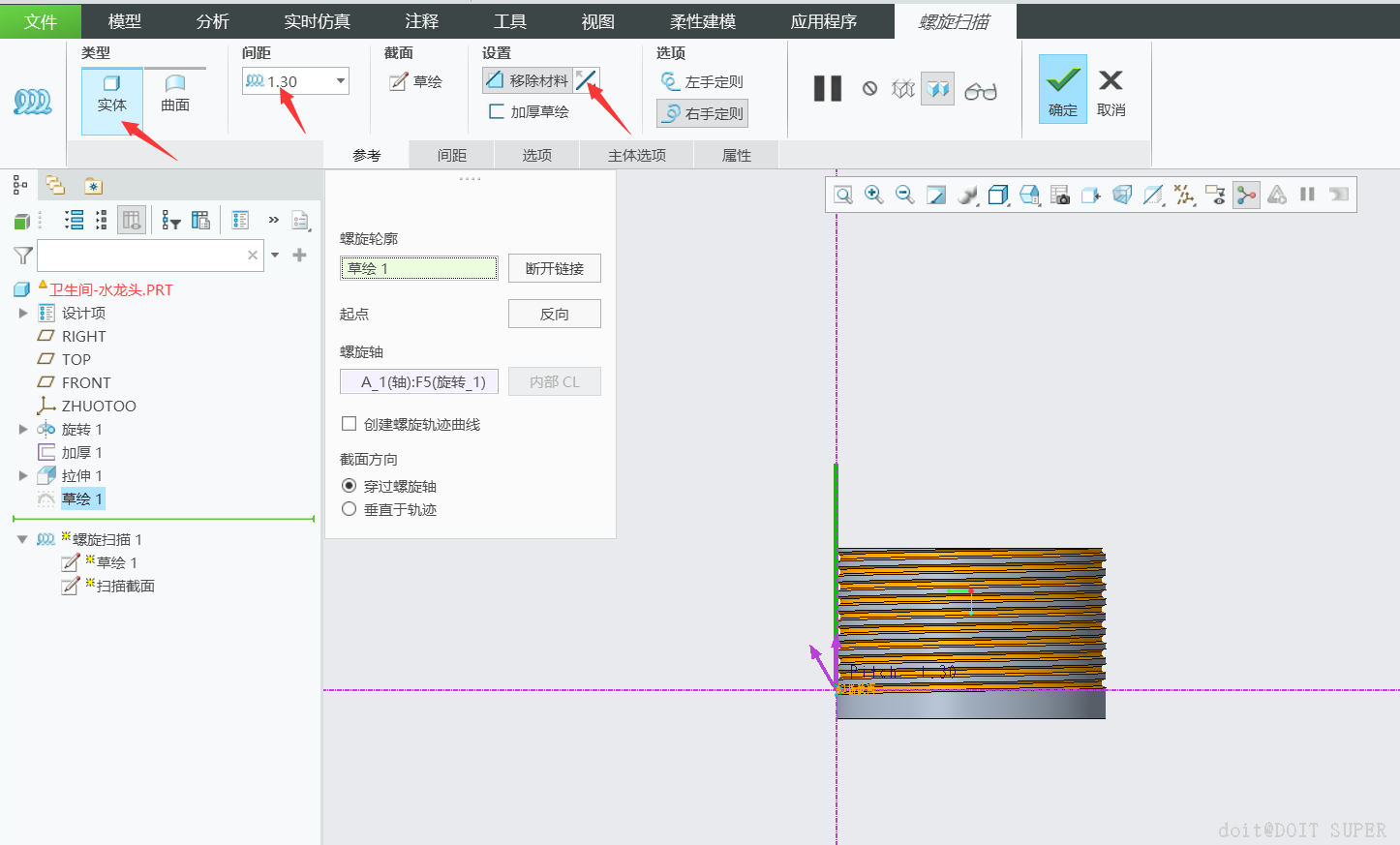Click the 移除材料 remove material button
The image size is (1400, 845).
click(x=528, y=80)
